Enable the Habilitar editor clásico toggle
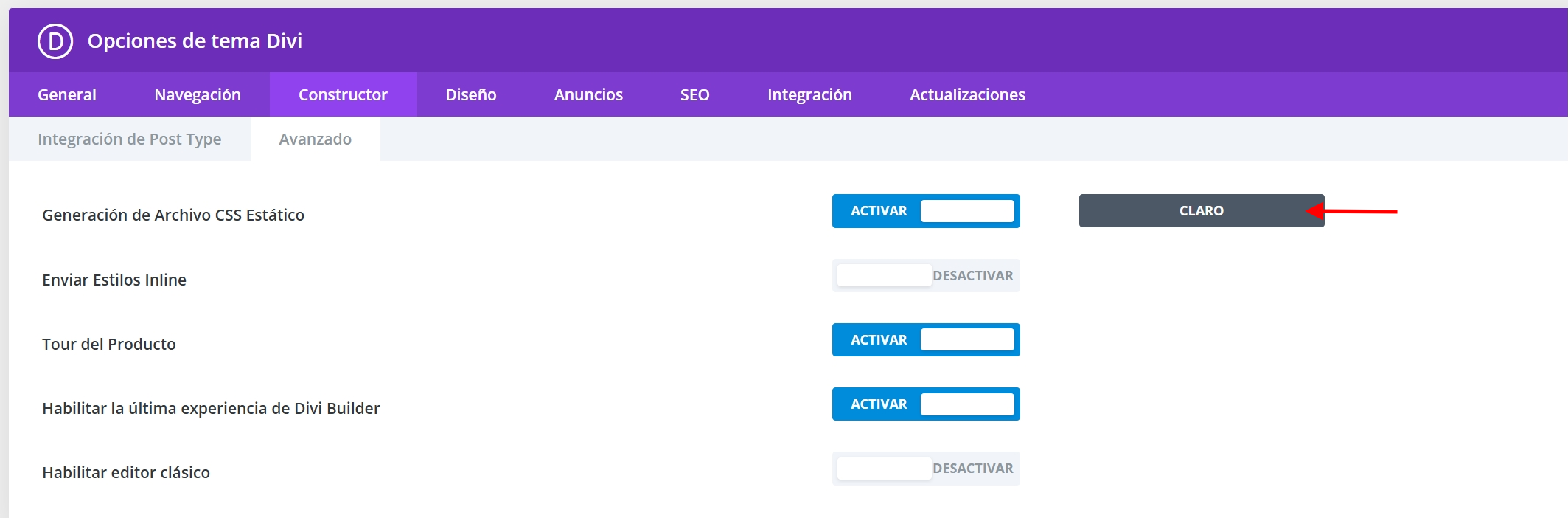The width and height of the screenshot is (1568, 518). pos(926,469)
